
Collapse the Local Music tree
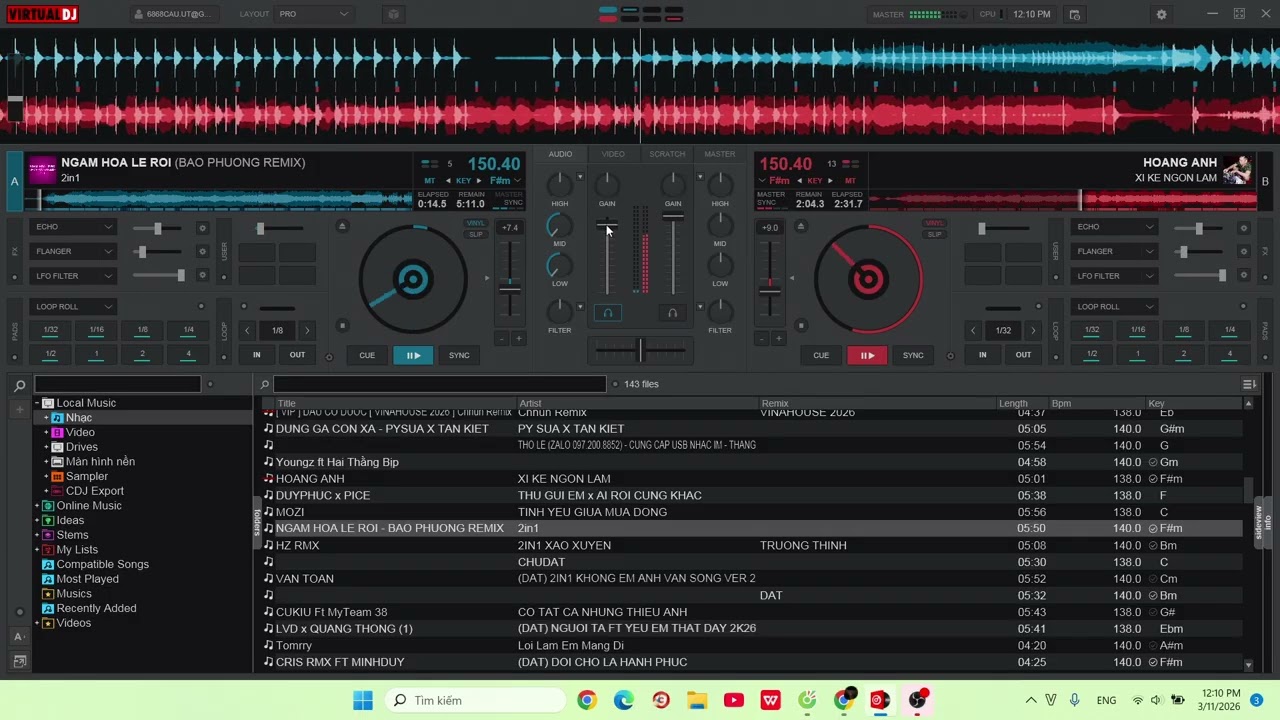pyautogui.click(x=37, y=403)
